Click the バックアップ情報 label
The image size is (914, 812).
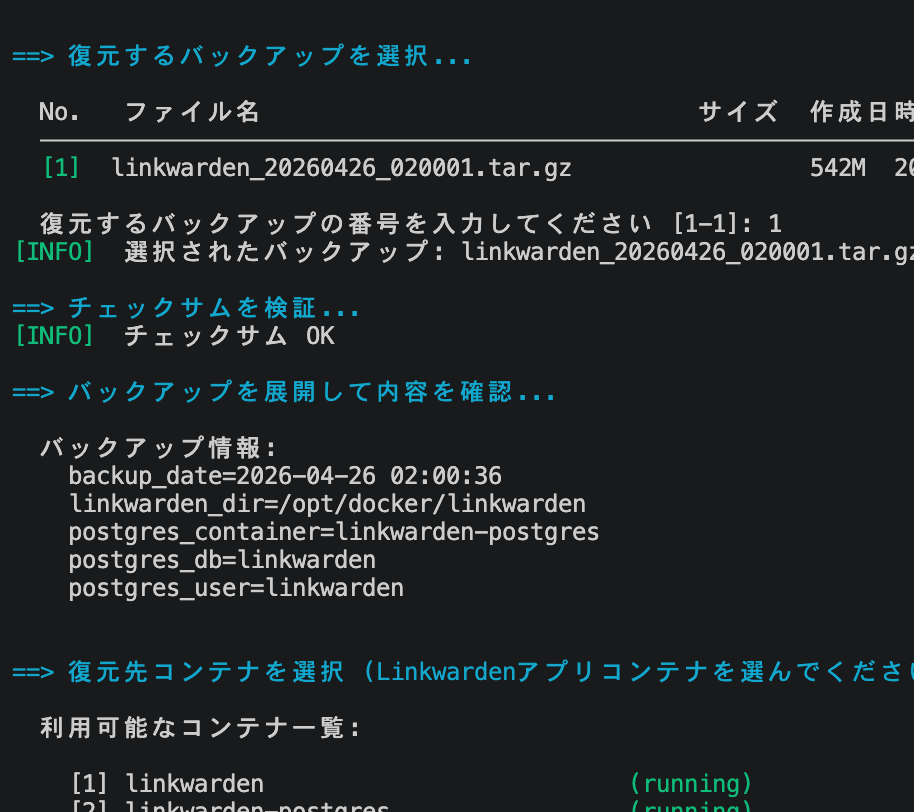(x=158, y=447)
